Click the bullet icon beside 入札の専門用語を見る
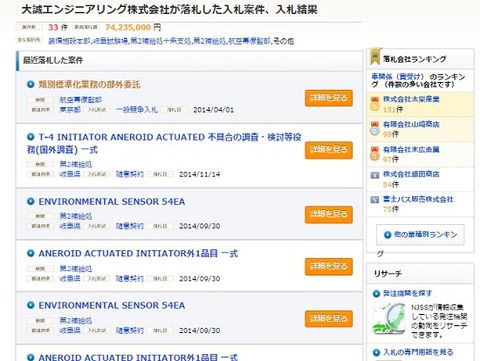This screenshot has height=361, width=480. tap(376, 352)
